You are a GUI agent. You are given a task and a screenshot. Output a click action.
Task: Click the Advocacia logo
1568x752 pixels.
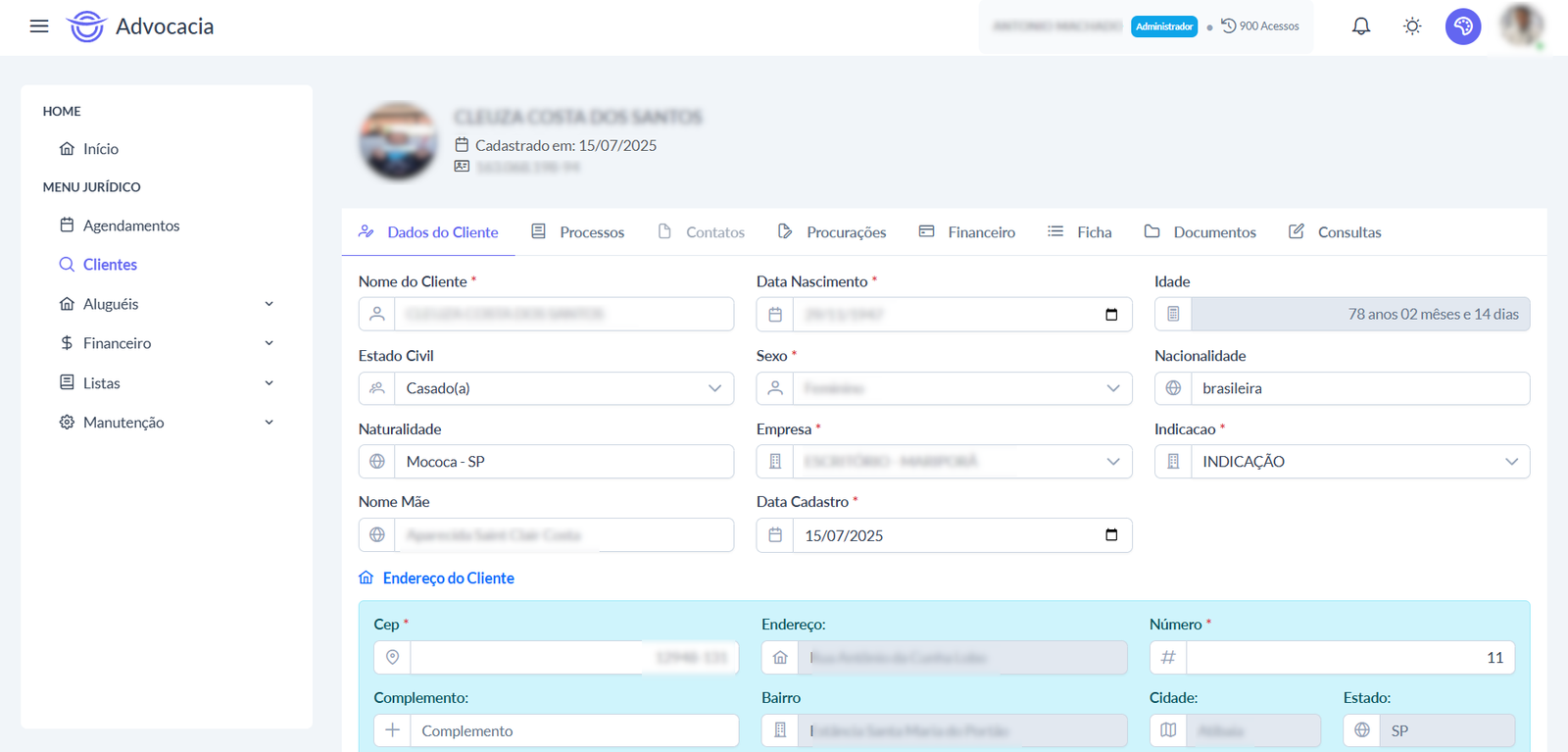(140, 26)
